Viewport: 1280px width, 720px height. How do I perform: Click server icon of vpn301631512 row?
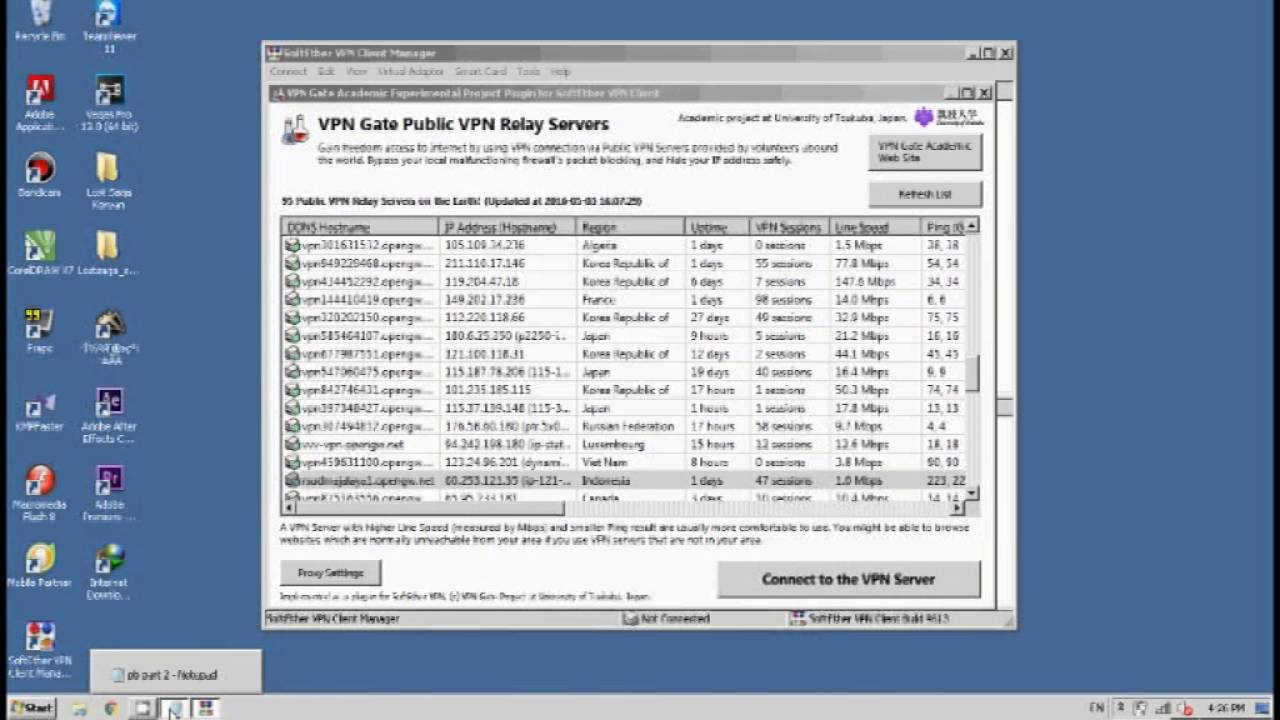[292, 245]
